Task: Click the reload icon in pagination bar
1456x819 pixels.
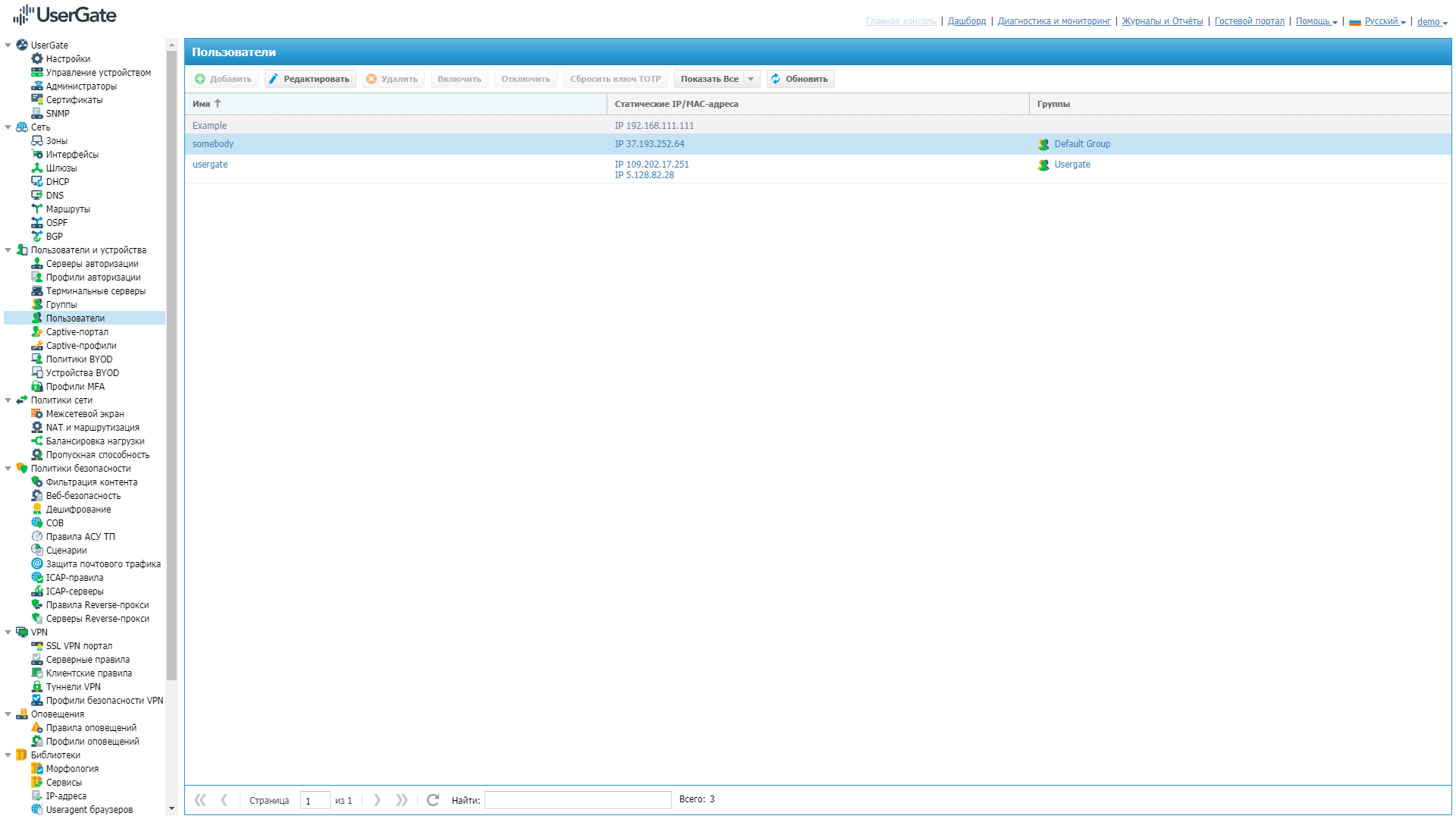Action: (x=433, y=800)
